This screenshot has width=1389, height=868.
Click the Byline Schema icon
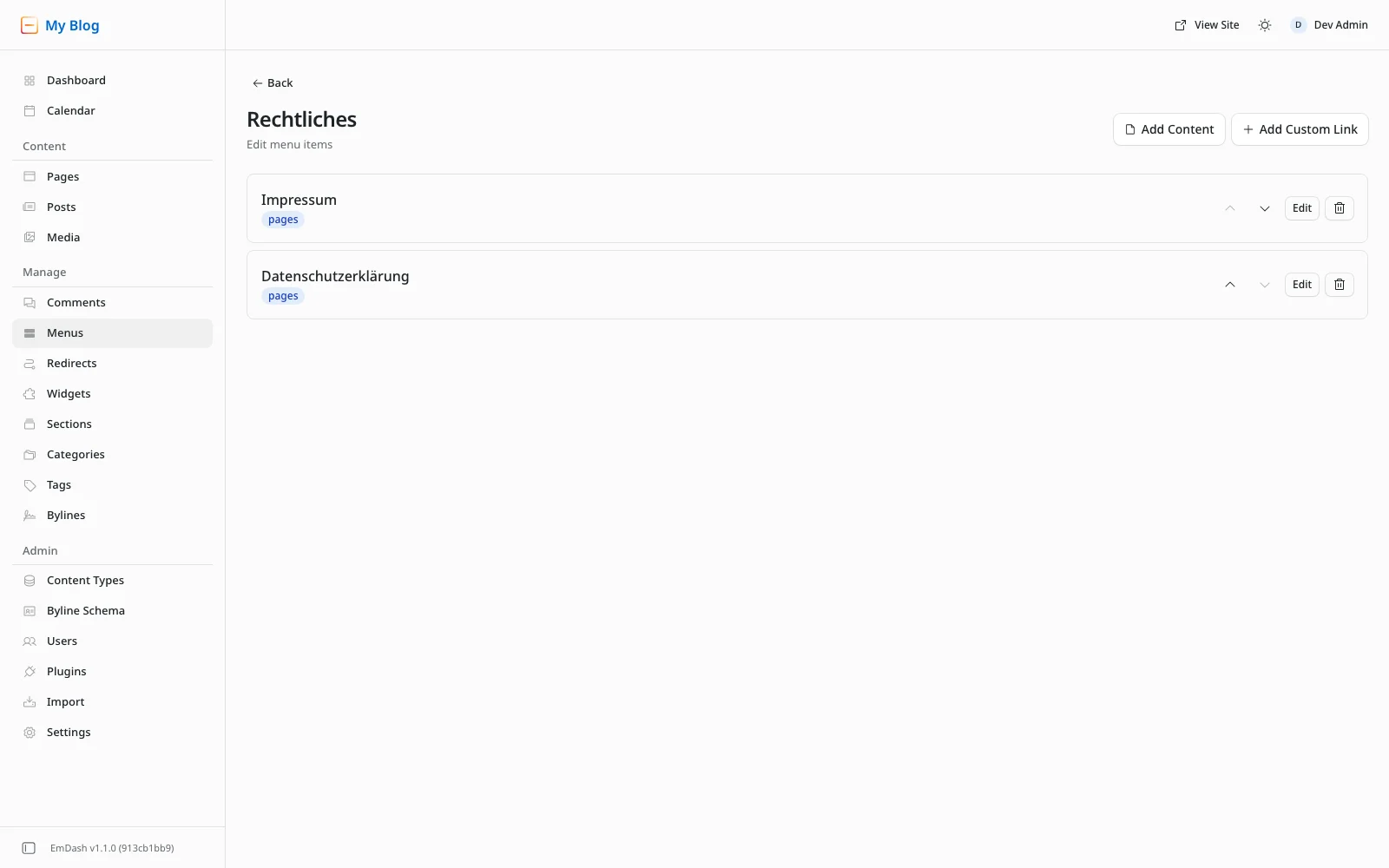pyautogui.click(x=30, y=611)
